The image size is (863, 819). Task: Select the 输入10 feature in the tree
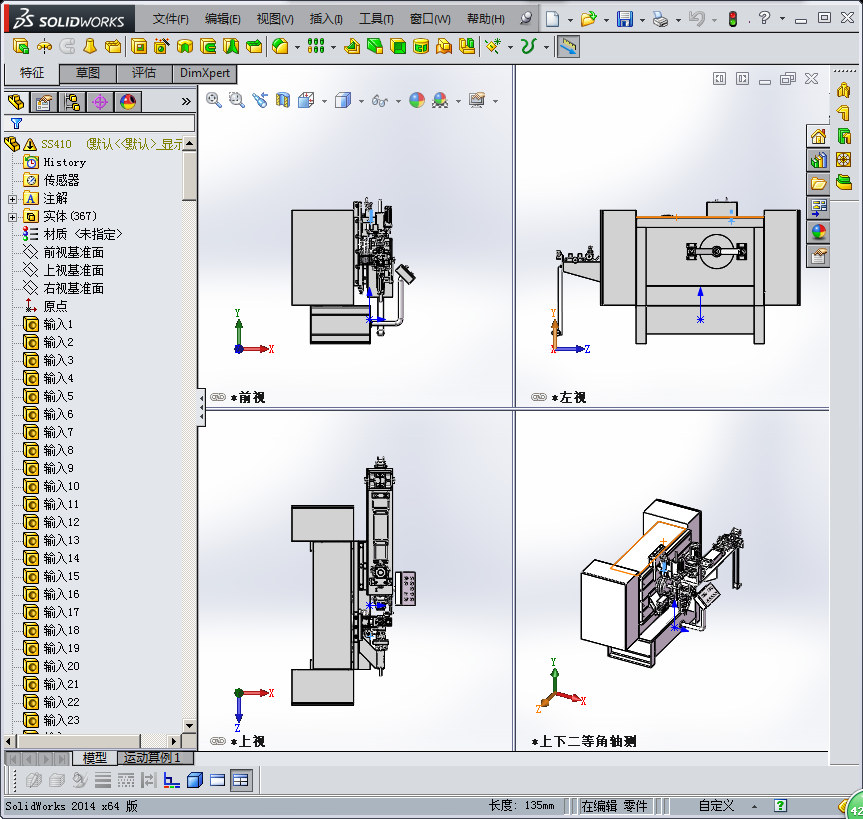pyautogui.click(x=51, y=486)
